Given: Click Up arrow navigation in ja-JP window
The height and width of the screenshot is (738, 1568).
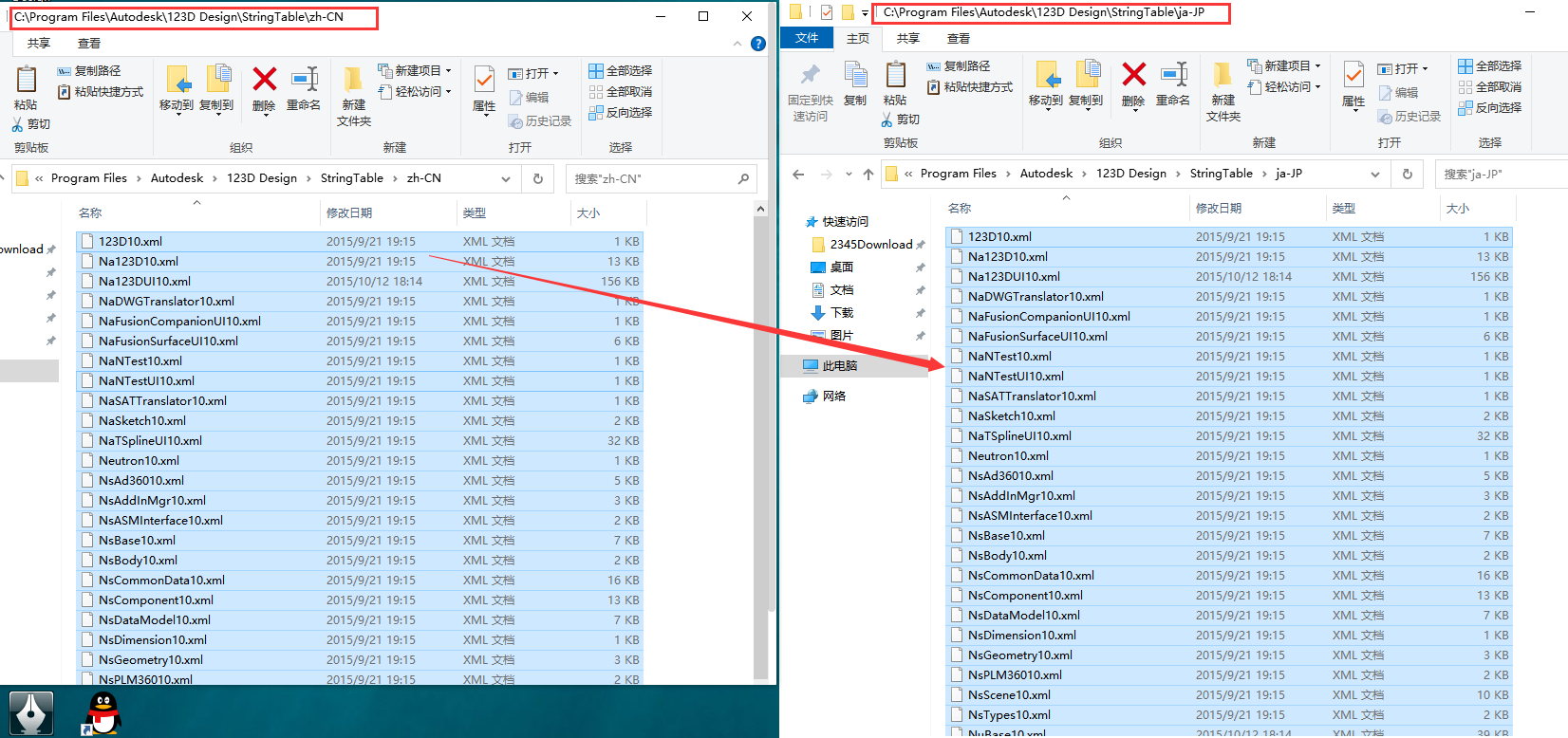Looking at the screenshot, I should pos(868,175).
